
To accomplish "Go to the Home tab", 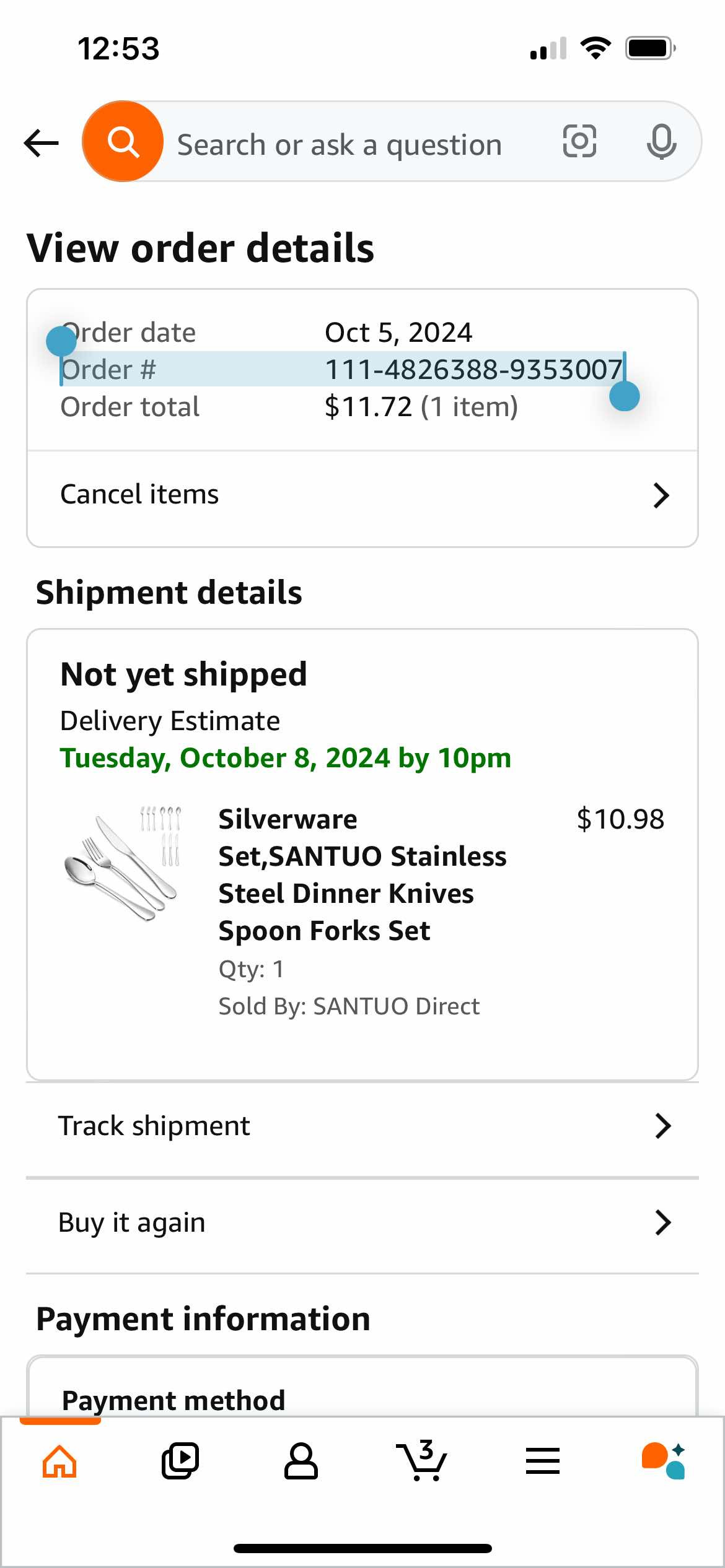I will 59,1461.
